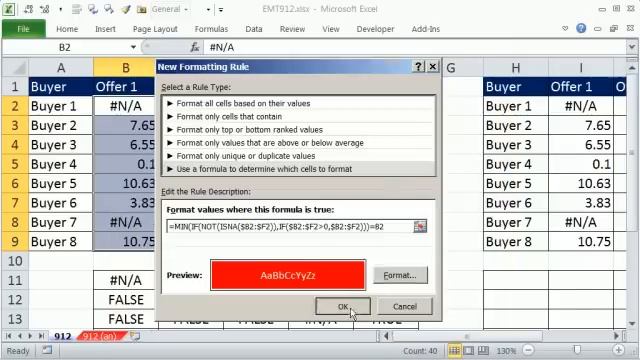Viewport: 640px width, 360px height.
Task: Click the zoom in plus button
Action: 618,350
